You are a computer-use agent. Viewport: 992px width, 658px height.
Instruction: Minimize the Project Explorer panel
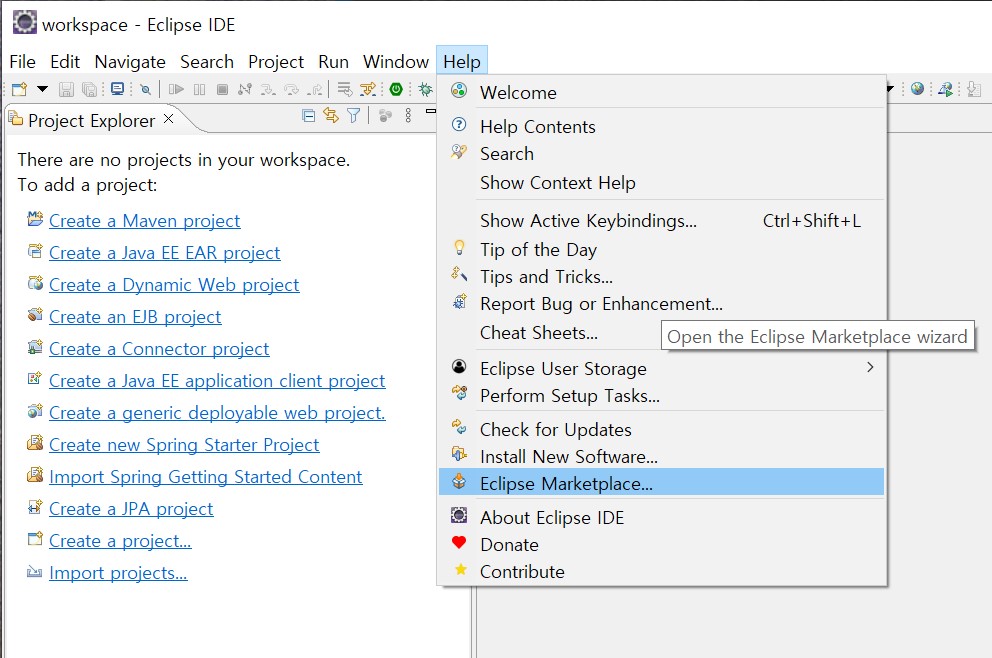coord(431,112)
